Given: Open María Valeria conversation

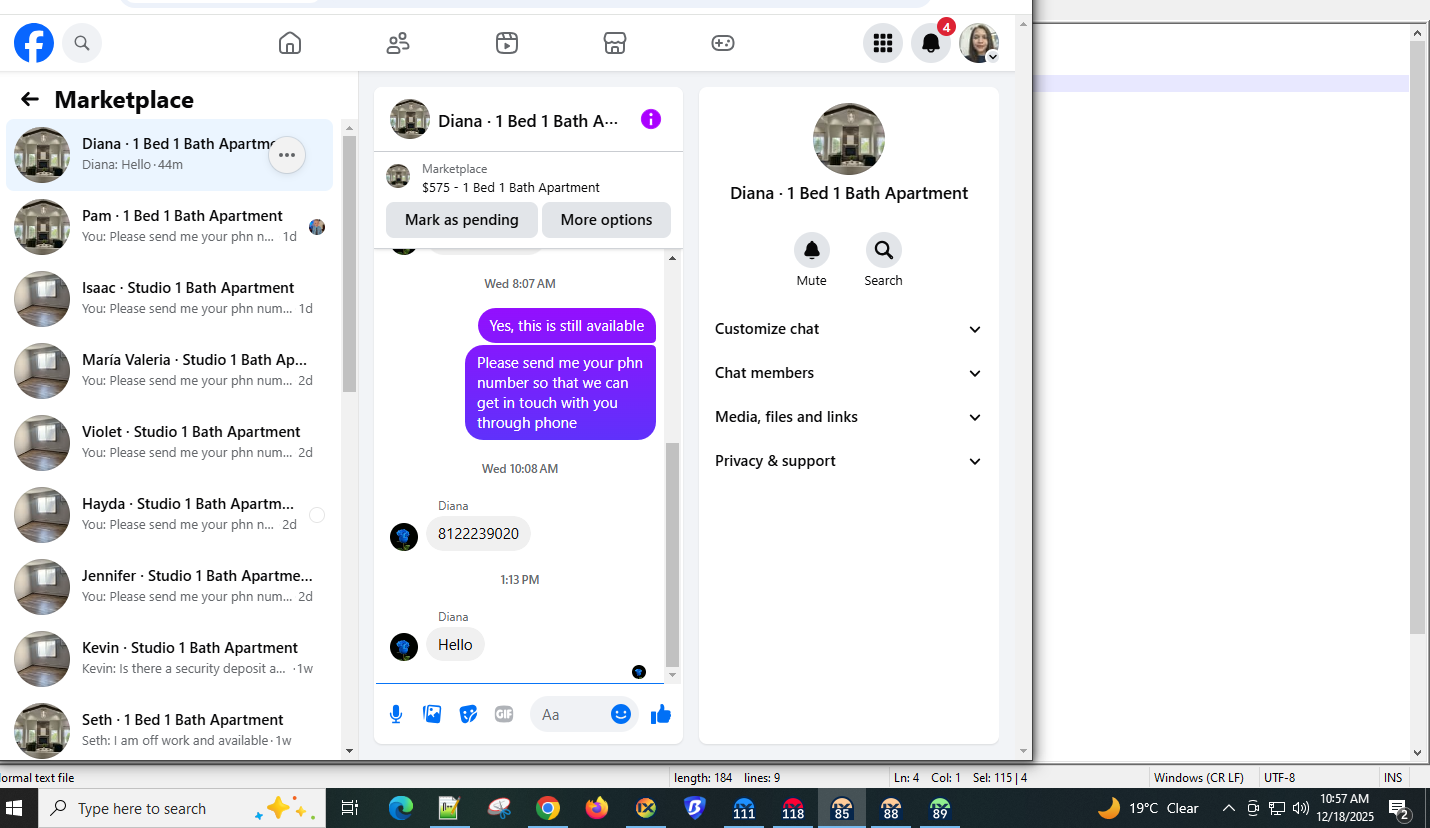Looking at the screenshot, I should click(170, 371).
